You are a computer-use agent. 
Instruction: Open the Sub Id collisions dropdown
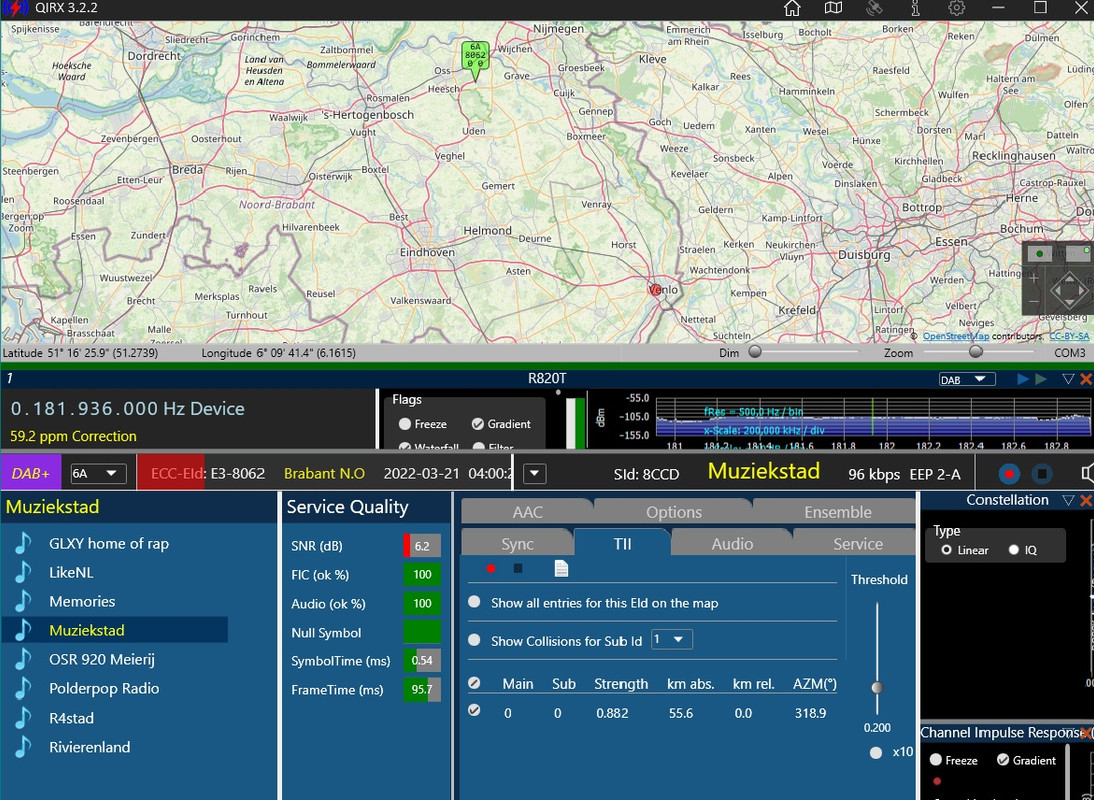point(671,640)
